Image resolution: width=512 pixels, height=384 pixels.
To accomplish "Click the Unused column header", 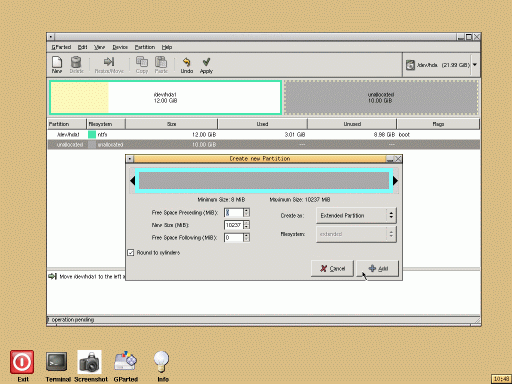I will coord(352,124).
